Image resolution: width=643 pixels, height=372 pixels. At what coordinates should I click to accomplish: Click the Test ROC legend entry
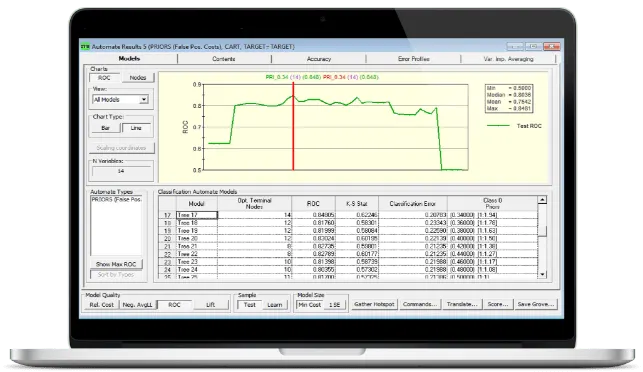pos(514,126)
